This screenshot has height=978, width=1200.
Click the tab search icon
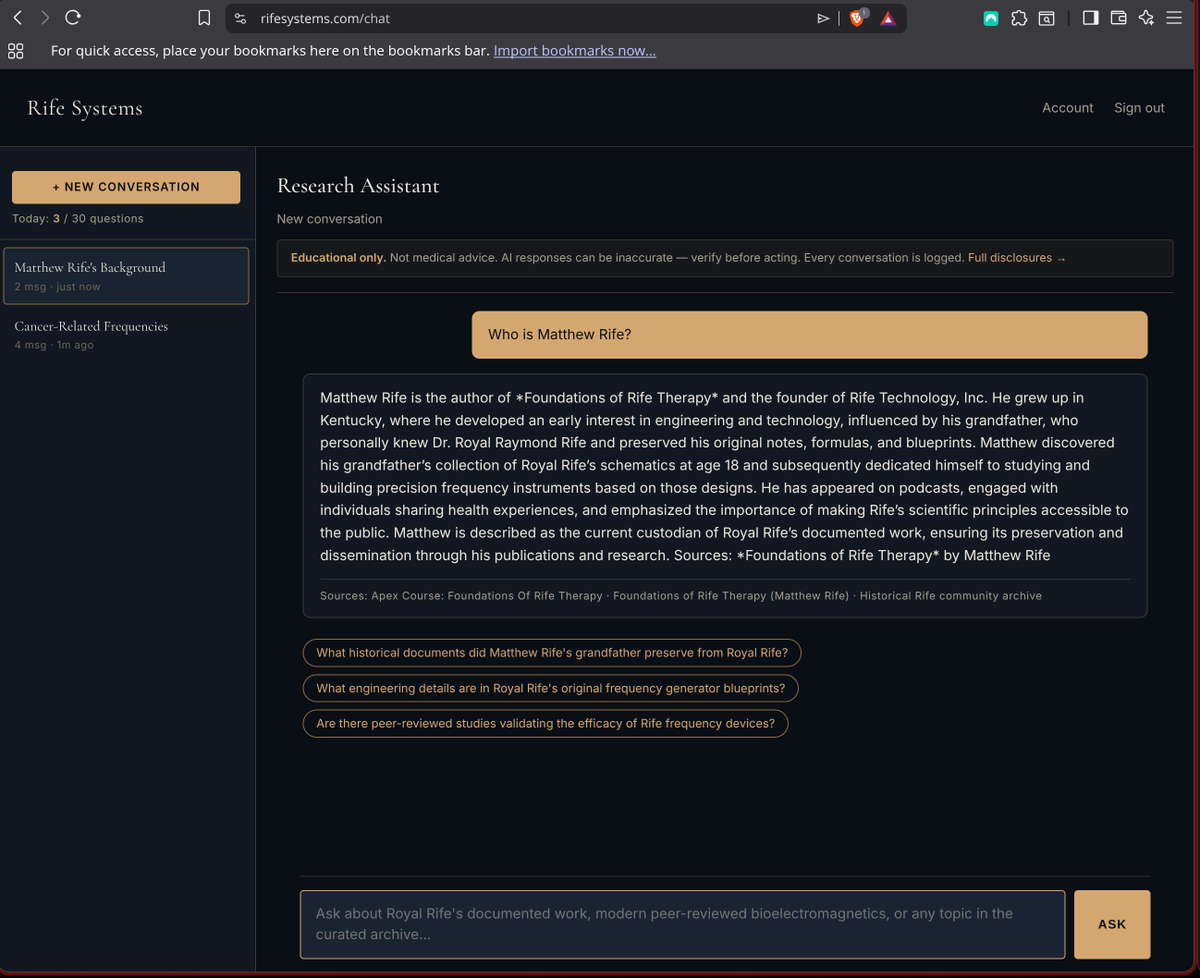(1046, 18)
